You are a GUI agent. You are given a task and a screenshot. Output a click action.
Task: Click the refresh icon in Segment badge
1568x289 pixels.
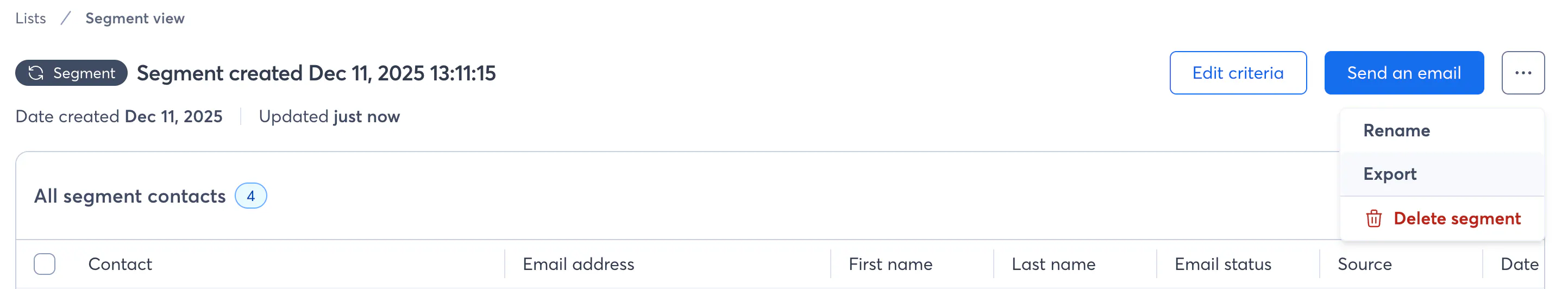36,73
